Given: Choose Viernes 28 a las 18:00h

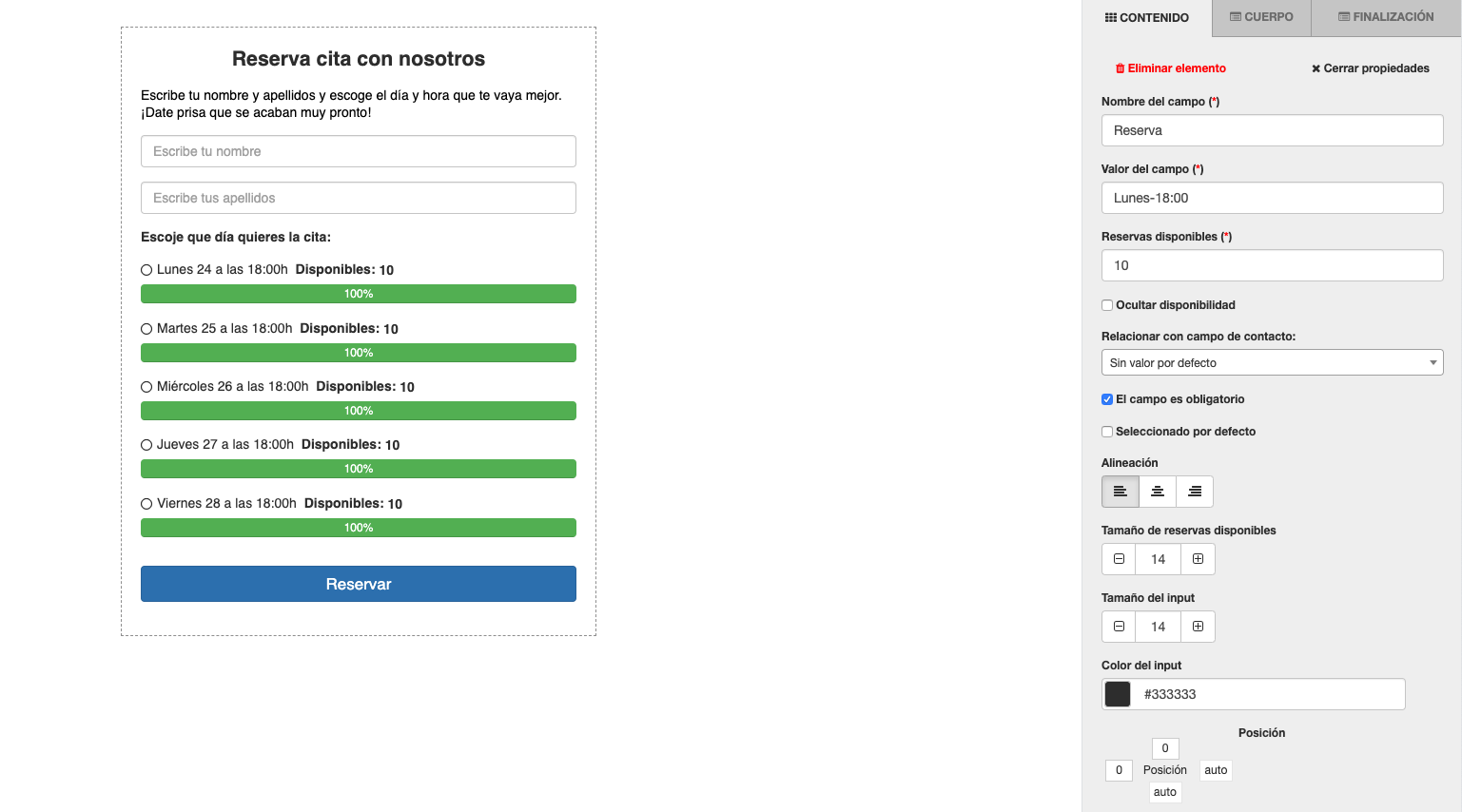Looking at the screenshot, I should tap(146, 504).
